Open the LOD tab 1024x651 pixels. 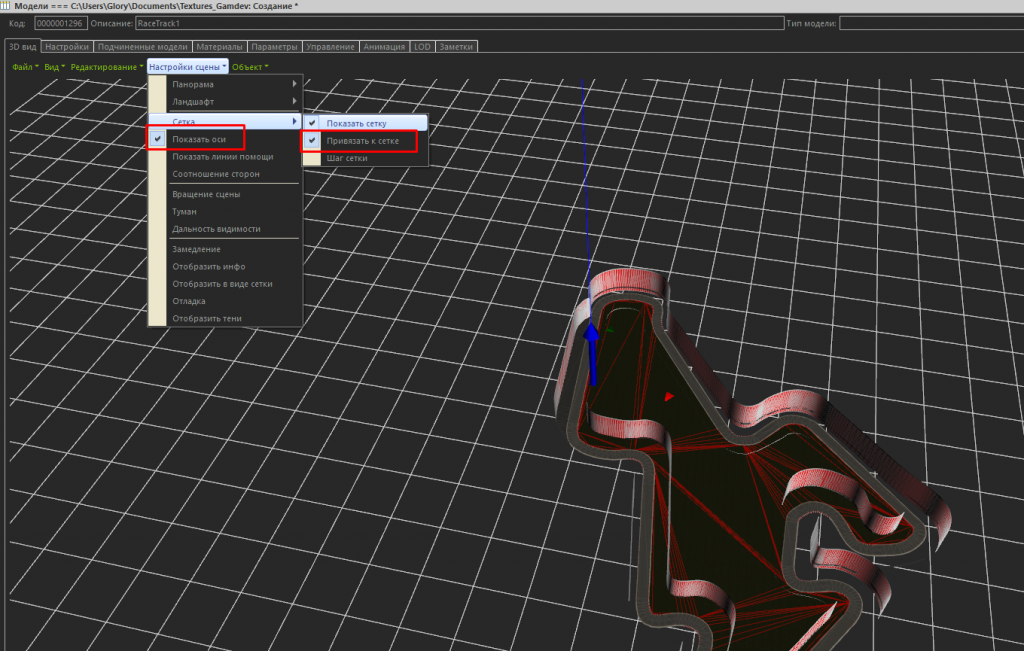[x=422, y=46]
